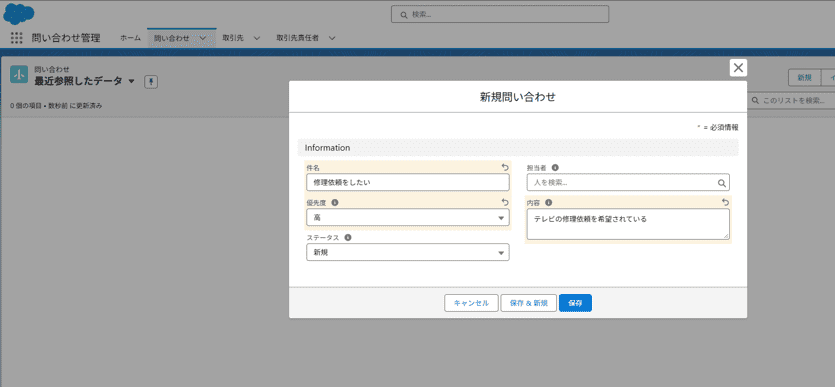Viewport: 835px width, 387px height.
Task: Click the magnifier icon in 担当者 lookup
Action: tap(722, 183)
